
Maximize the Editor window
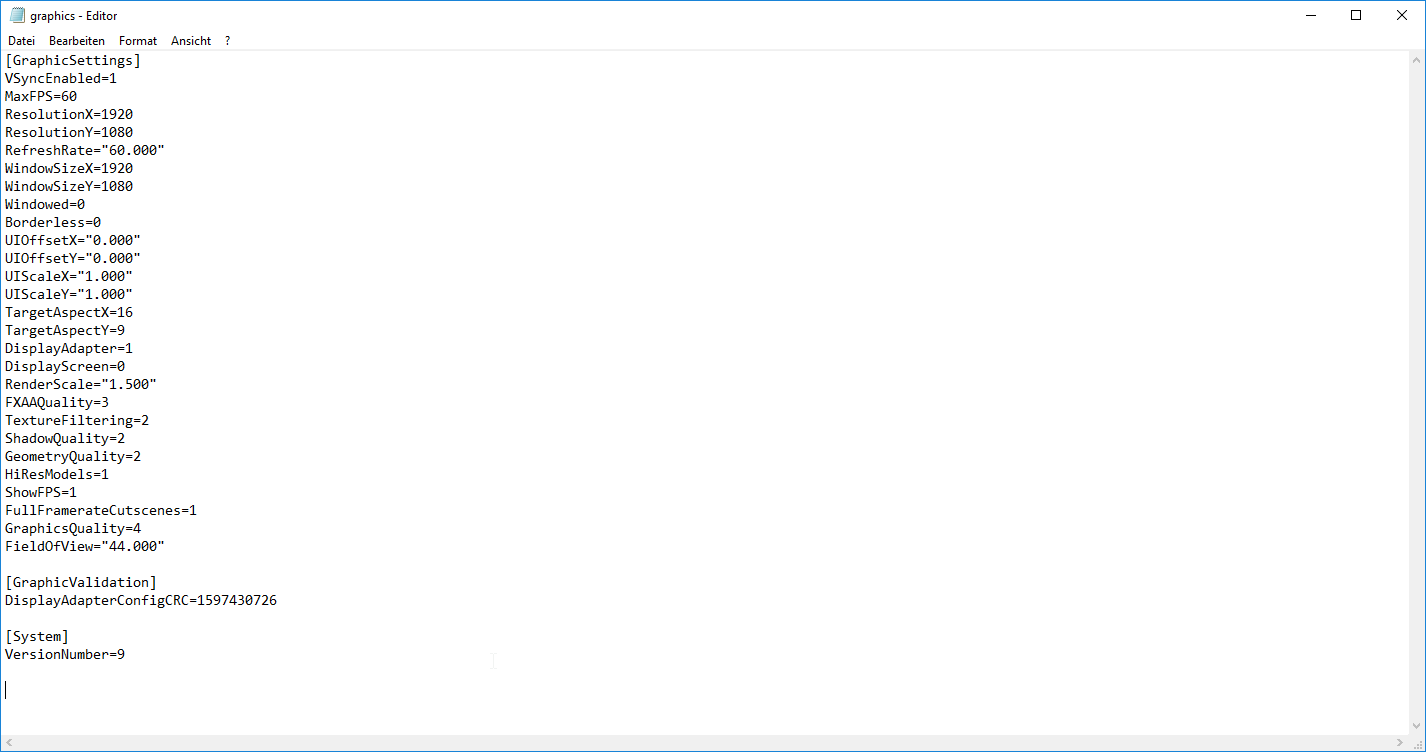[x=1356, y=15]
